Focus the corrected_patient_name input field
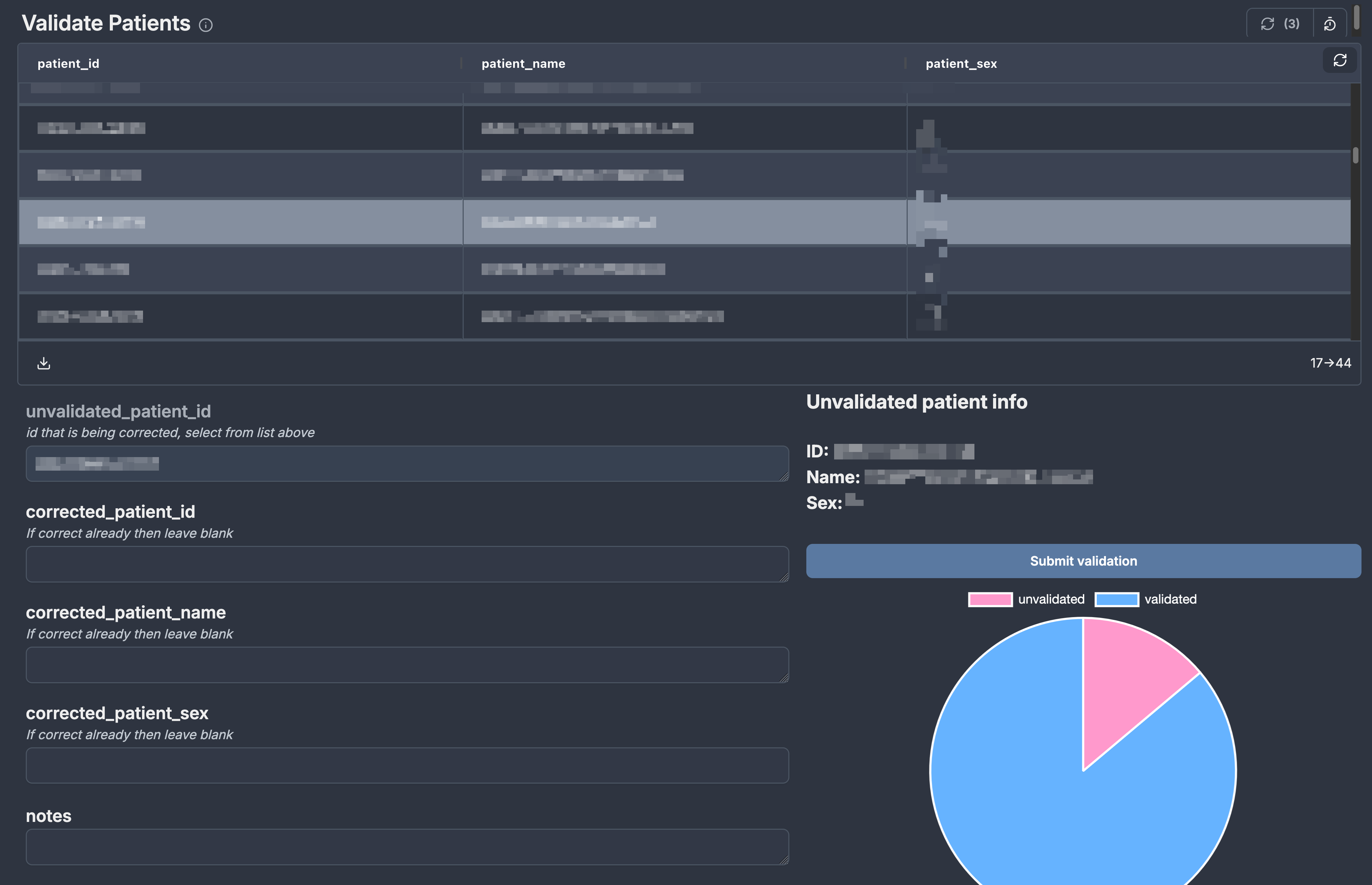The width and height of the screenshot is (1372, 885). tap(407, 665)
